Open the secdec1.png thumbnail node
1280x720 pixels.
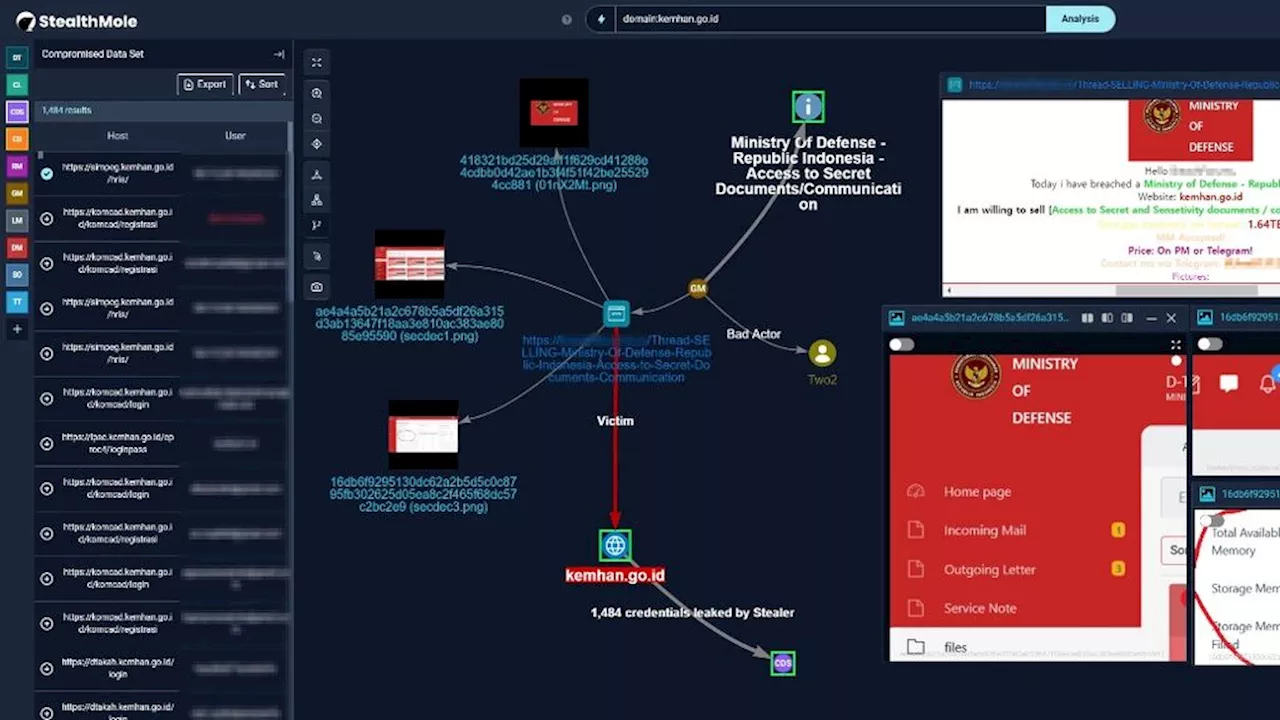point(409,264)
